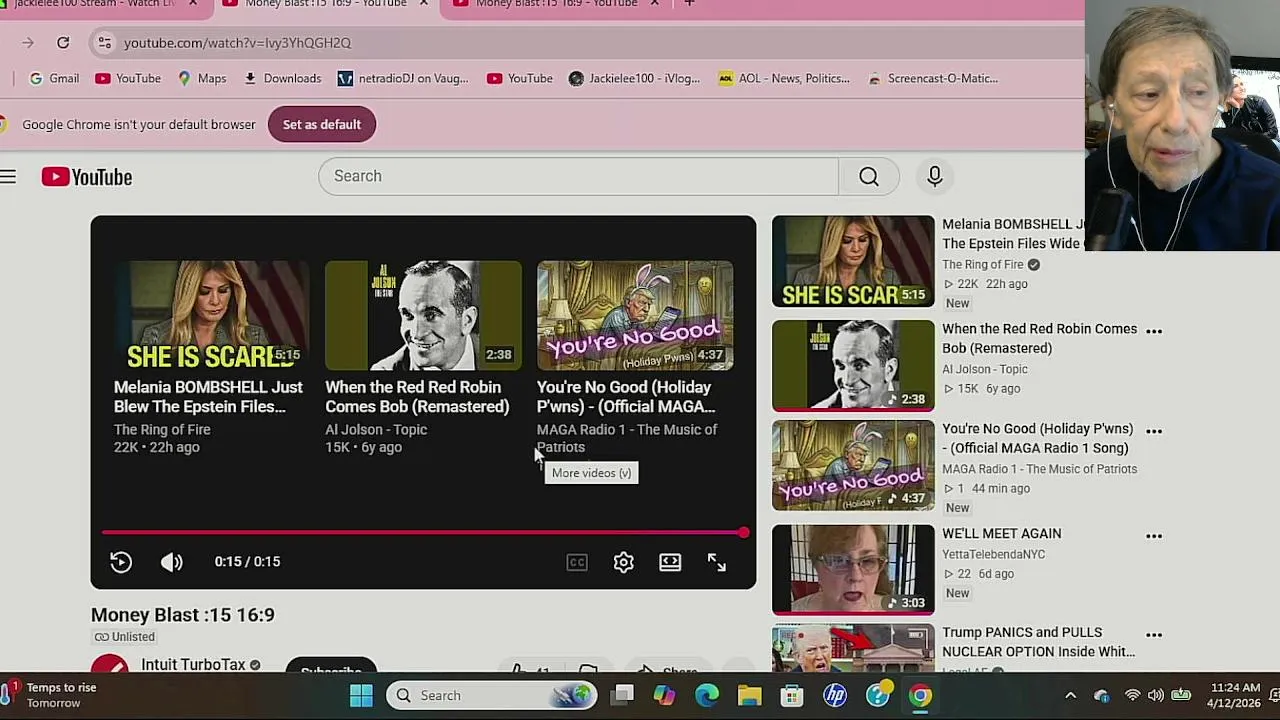Open the Screencast-O-Matic... bookmark
This screenshot has height=720, width=1280.
(932, 78)
